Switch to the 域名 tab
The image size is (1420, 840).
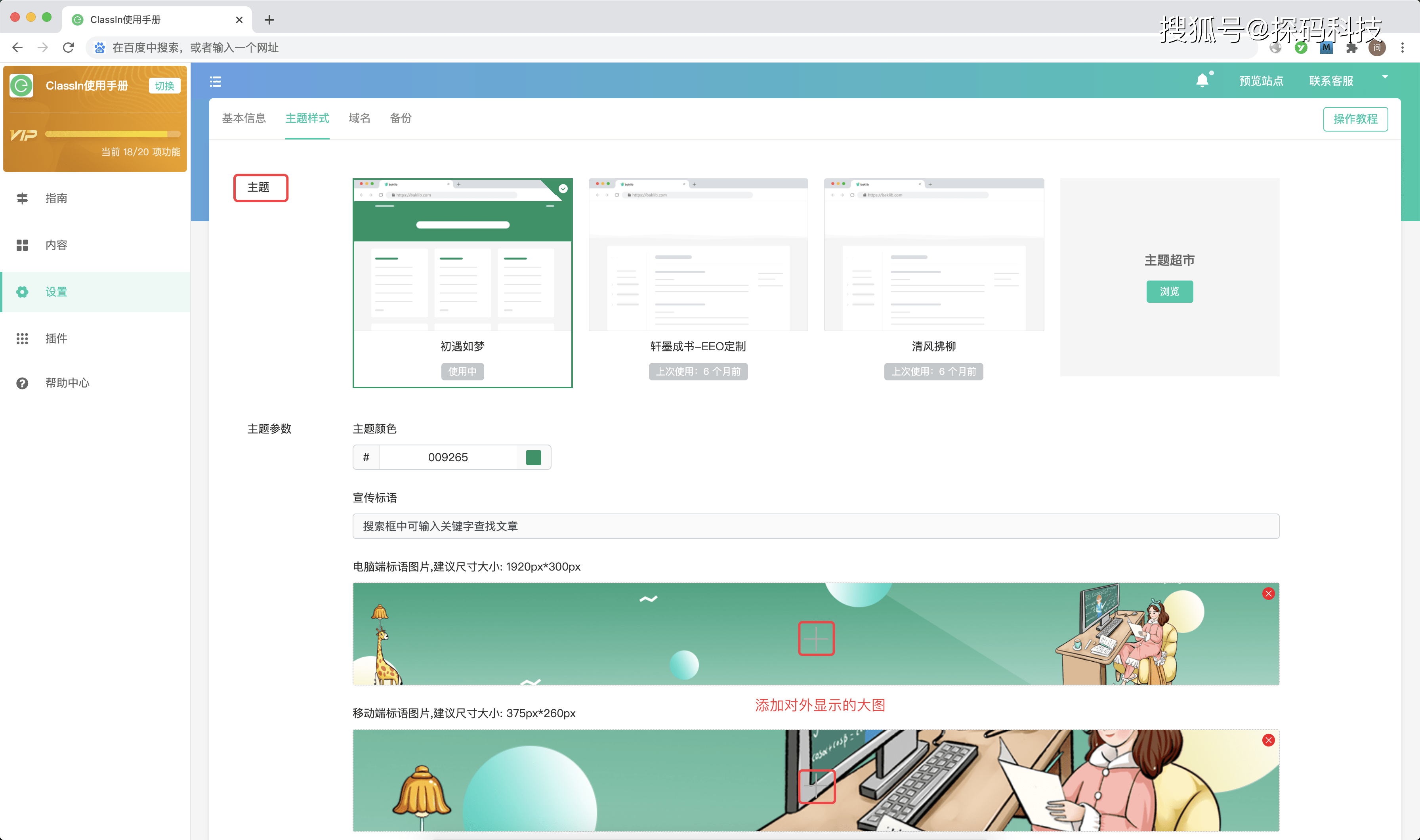tap(359, 118)
